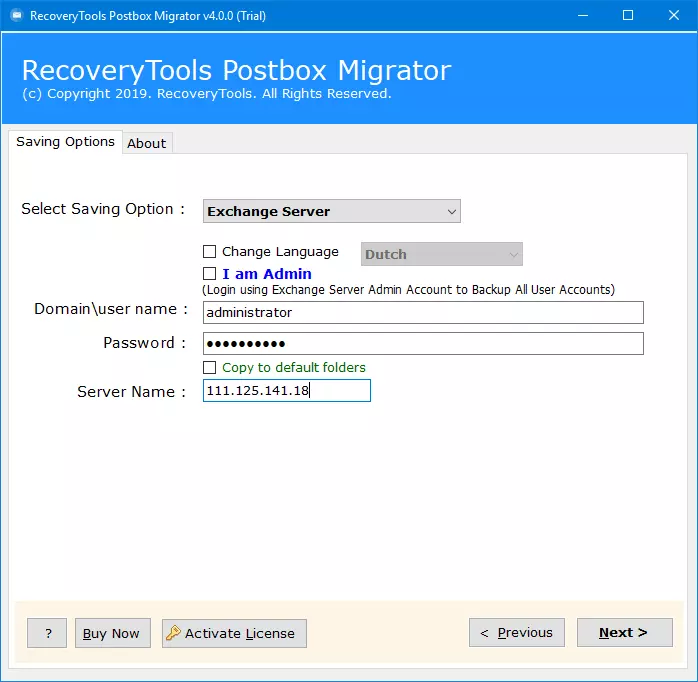This screenshot has height=682, width=698.
Task: Check the I am Admin option
Action: coord(210,274)
